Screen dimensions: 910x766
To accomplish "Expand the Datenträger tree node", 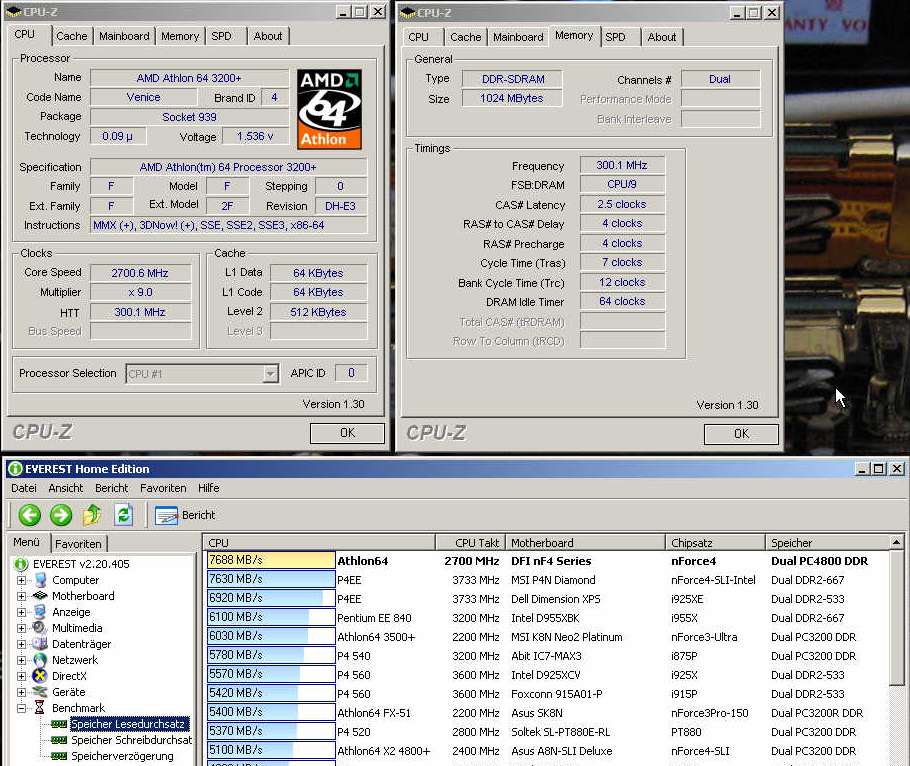I will pyautogui.click(x=21, y=644).
